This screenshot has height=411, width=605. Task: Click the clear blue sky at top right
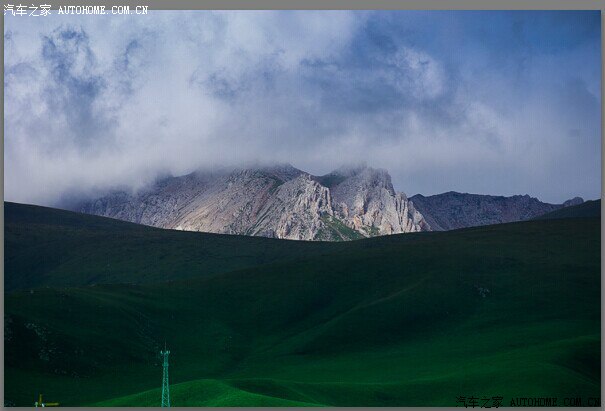(560, 40)
